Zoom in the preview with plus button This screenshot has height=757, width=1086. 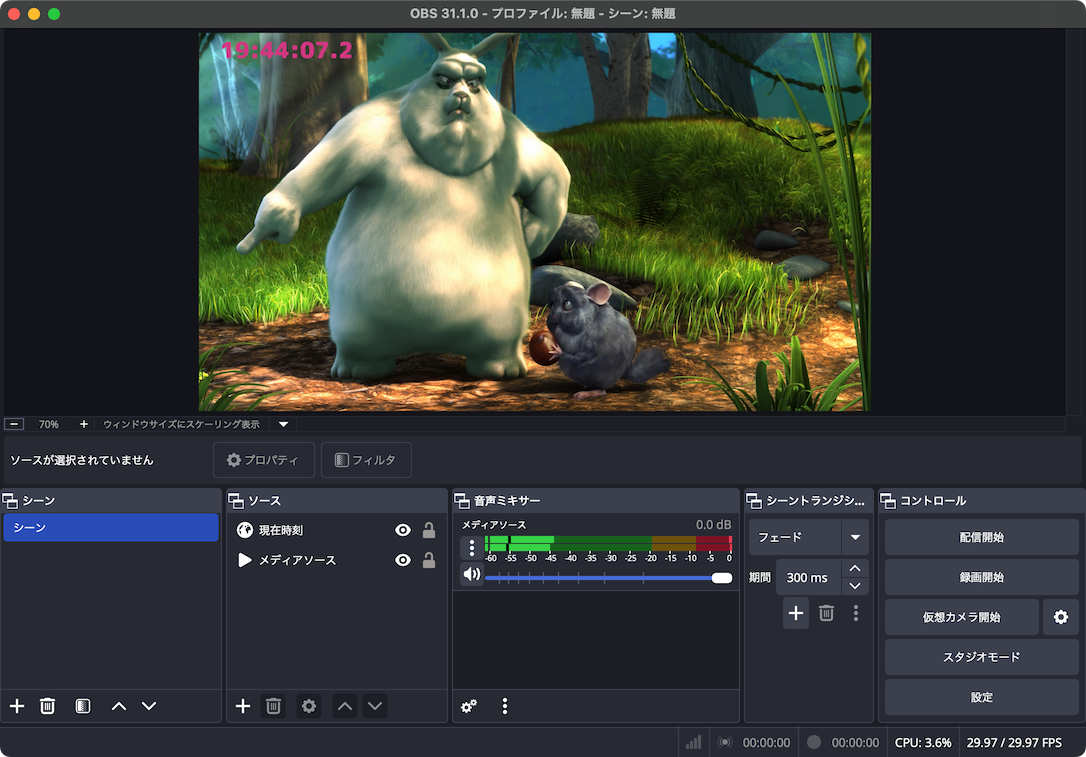click(83, 424)
